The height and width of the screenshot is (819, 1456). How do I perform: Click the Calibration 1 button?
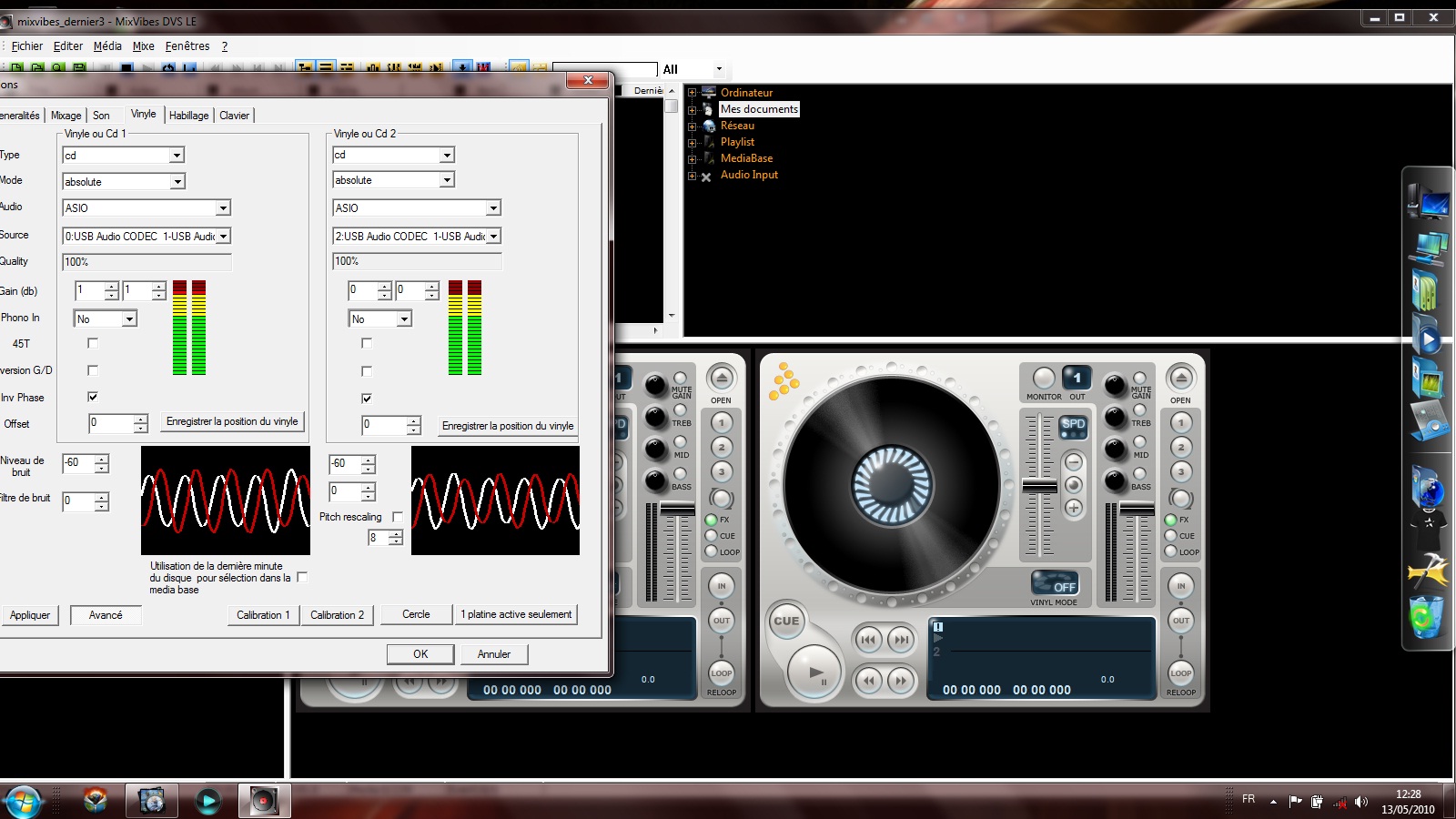point(263,615)
